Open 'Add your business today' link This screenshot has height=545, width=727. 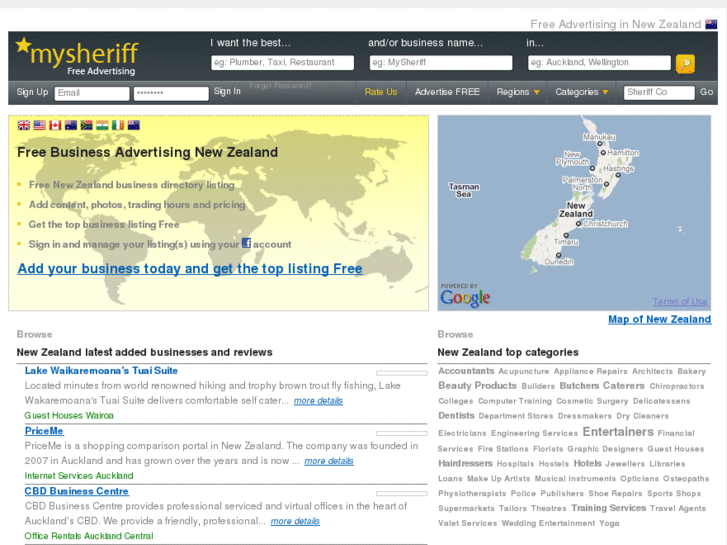point(190,269)
